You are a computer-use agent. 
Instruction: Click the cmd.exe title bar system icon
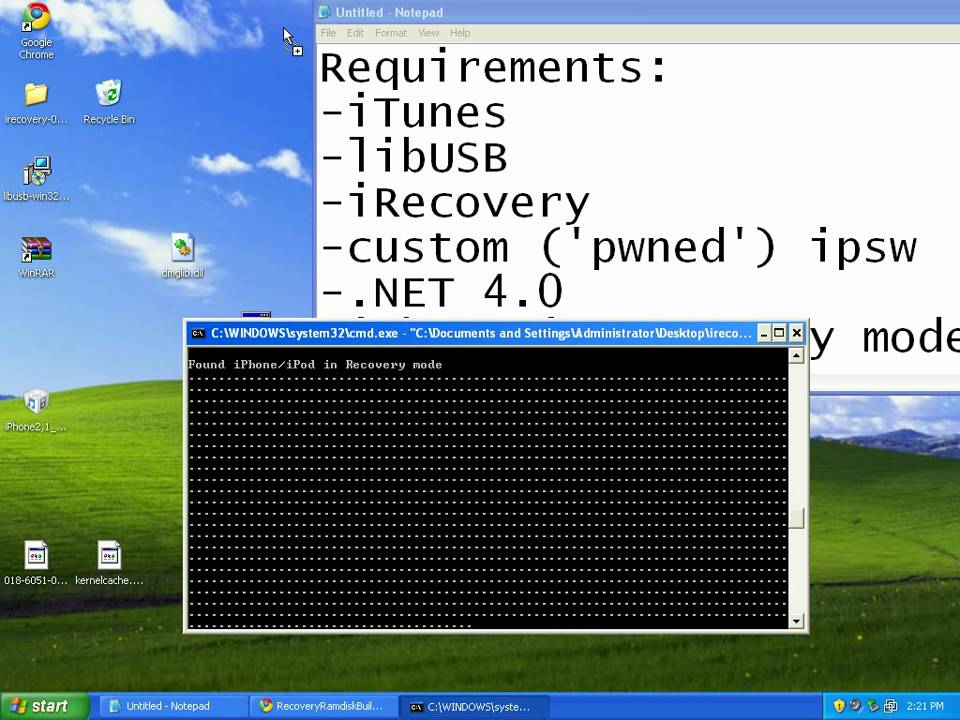(198, 334)
